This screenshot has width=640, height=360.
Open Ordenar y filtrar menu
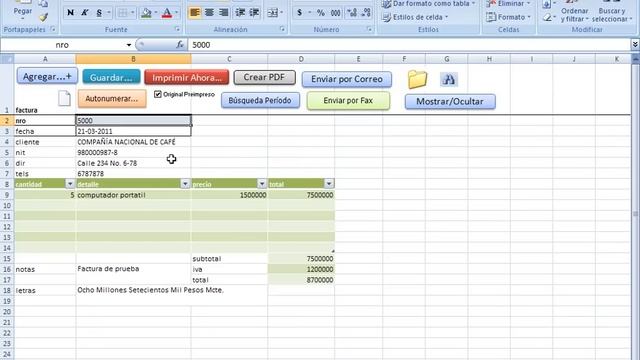pos(574,14)
